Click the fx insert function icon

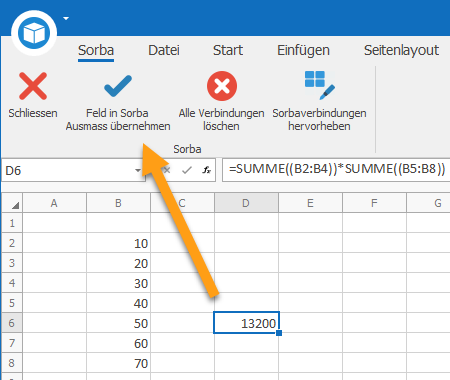(x=207, y=170)
